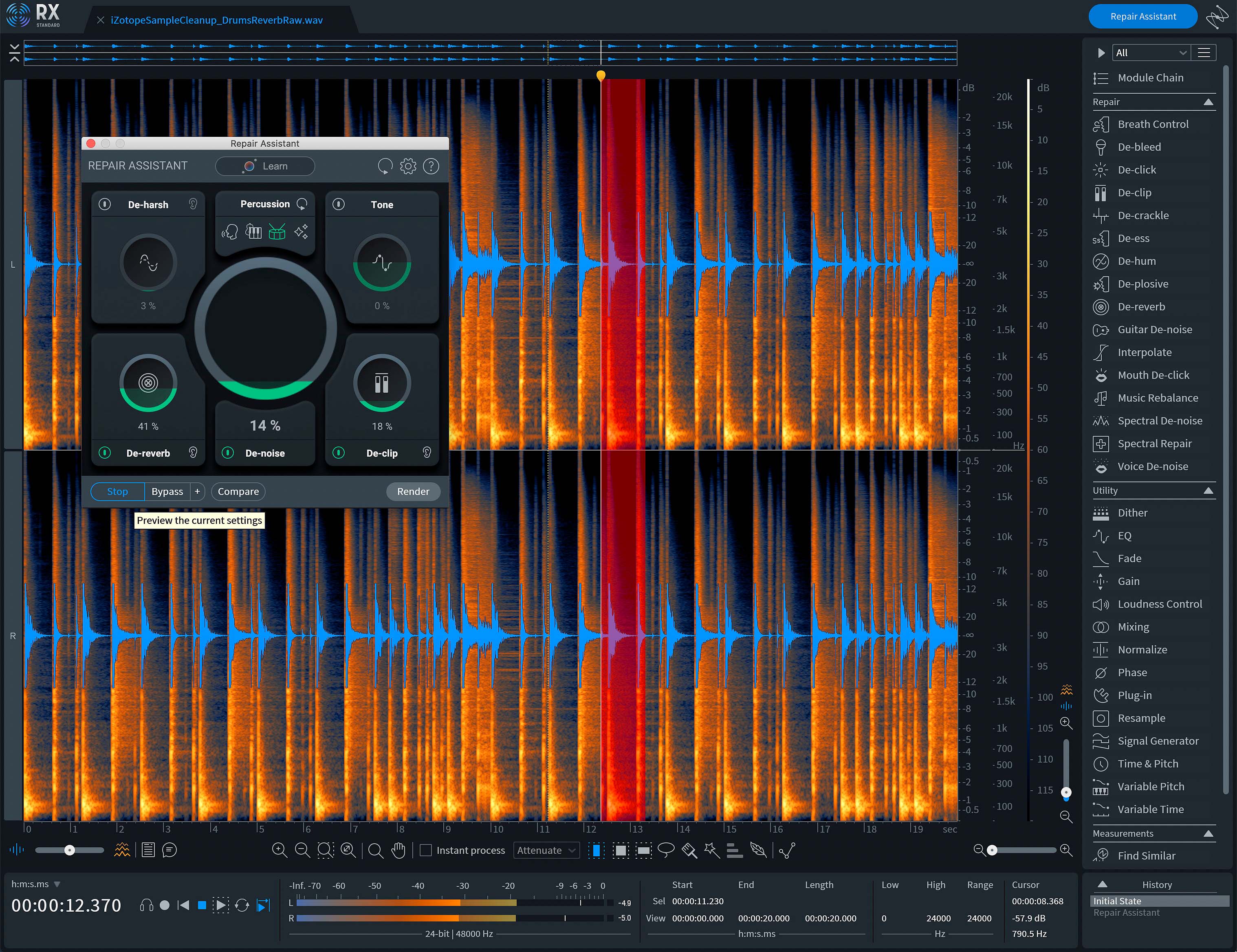Toggle De-noise power button
This screenshot has width=1237, height=952.
(228, 453)
